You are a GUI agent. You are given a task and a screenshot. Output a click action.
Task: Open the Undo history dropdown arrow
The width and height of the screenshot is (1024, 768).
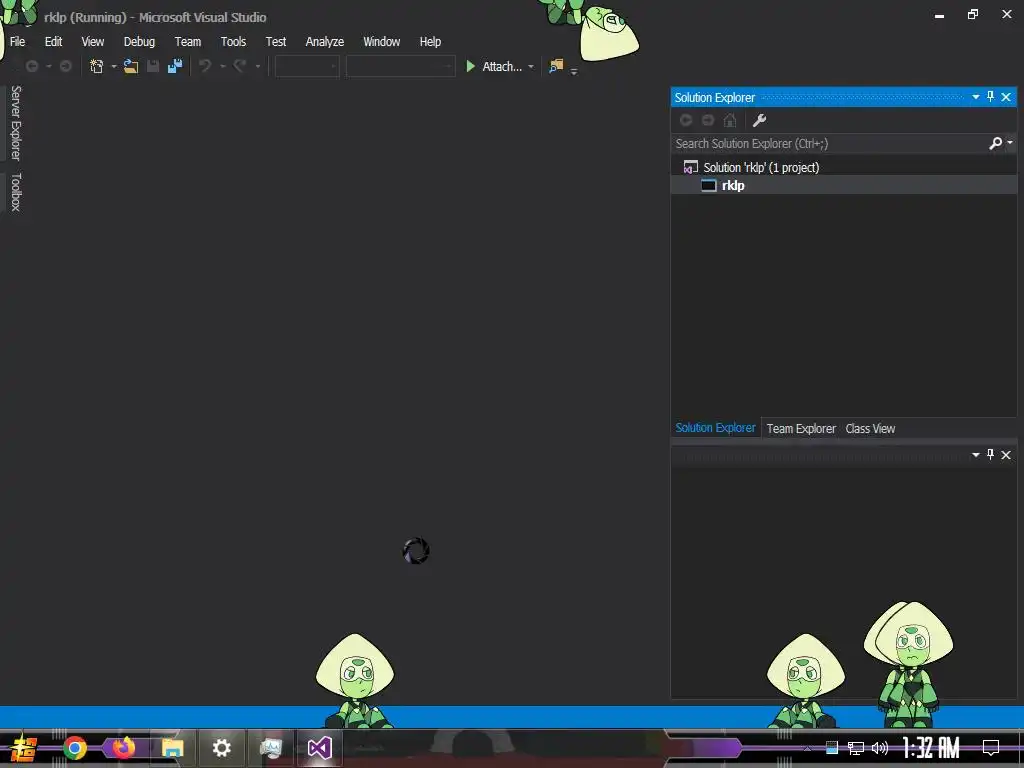[222, 67]
